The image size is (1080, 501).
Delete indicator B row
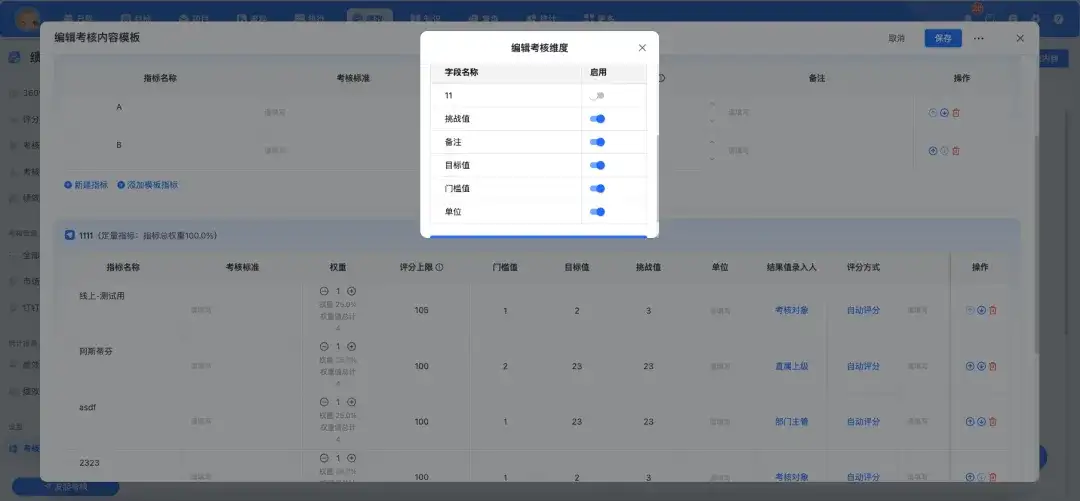(956, 151)
